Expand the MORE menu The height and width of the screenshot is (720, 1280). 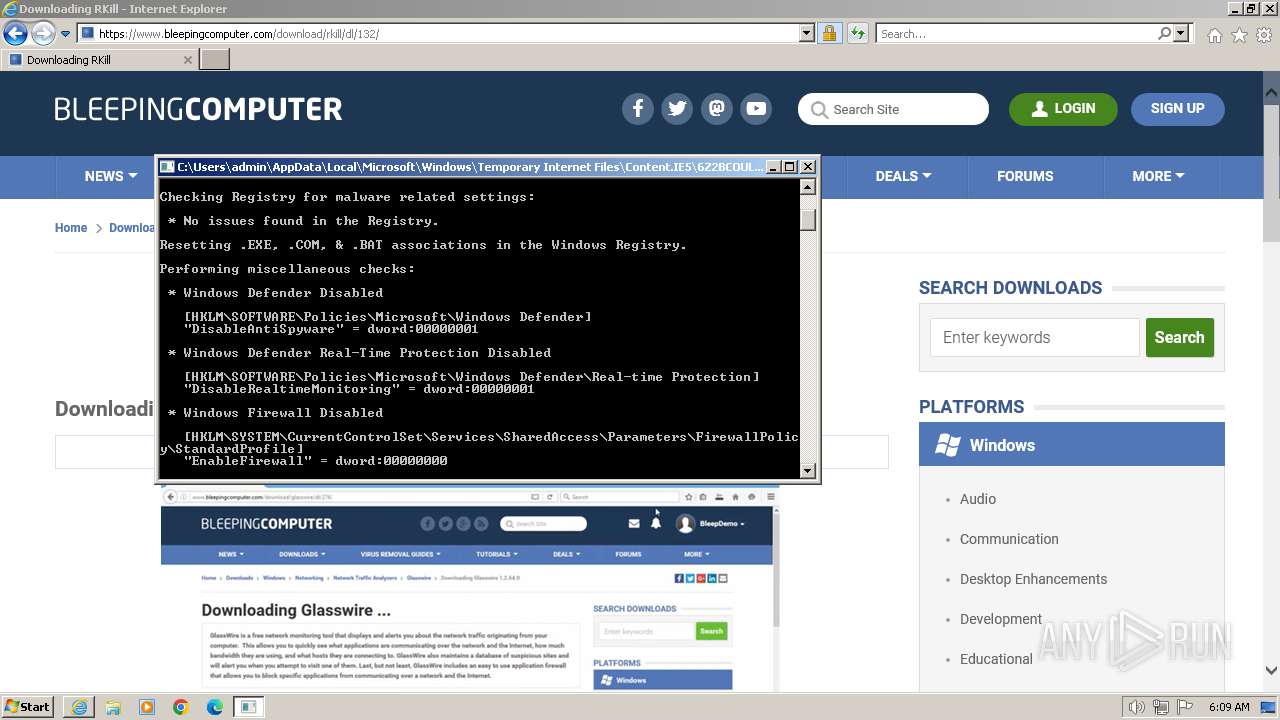pyautogui.click(x=1158, y=176)
